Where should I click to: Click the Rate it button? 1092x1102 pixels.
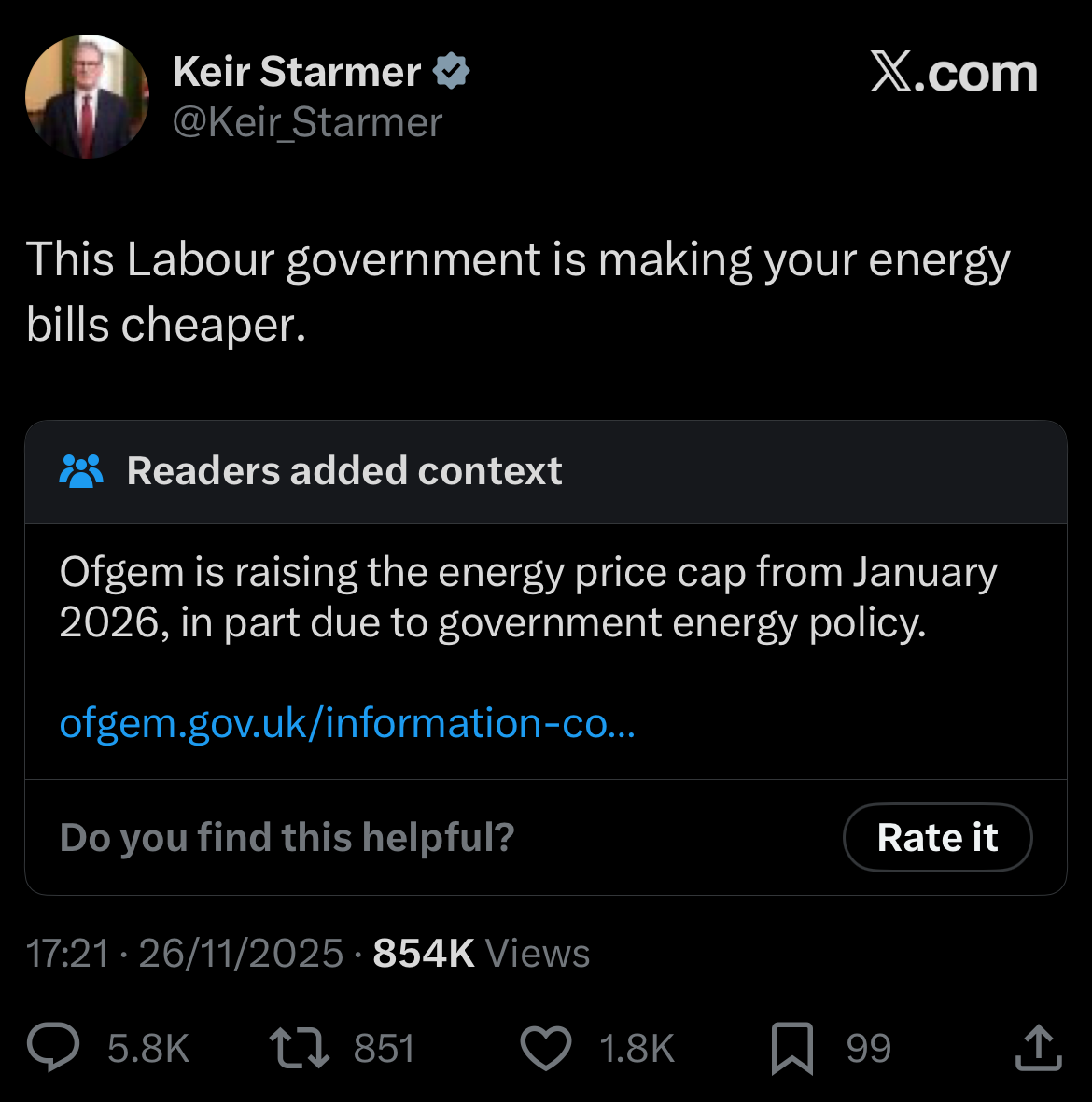(x=937, y=837)
